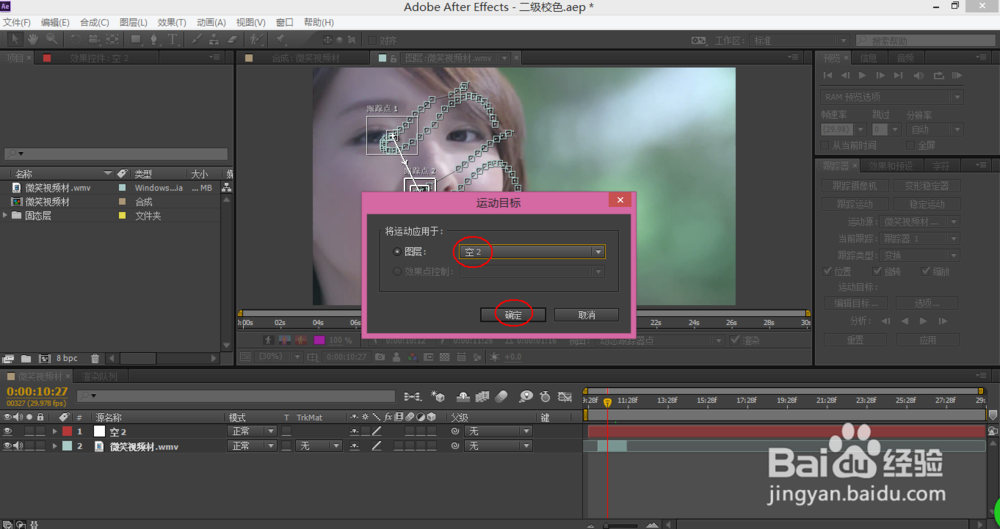The image size is (1000, 529).
Task: Play the preview in preview panel
Action: [x=862, y=75]
